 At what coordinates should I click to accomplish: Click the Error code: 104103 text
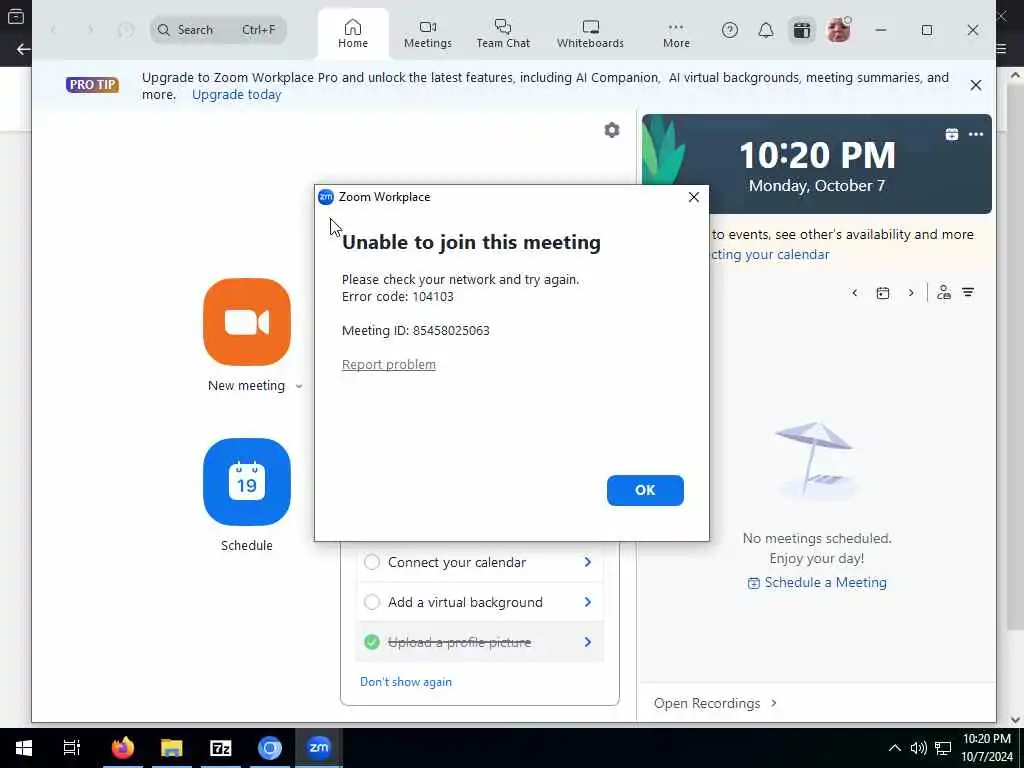pos(397,296)
